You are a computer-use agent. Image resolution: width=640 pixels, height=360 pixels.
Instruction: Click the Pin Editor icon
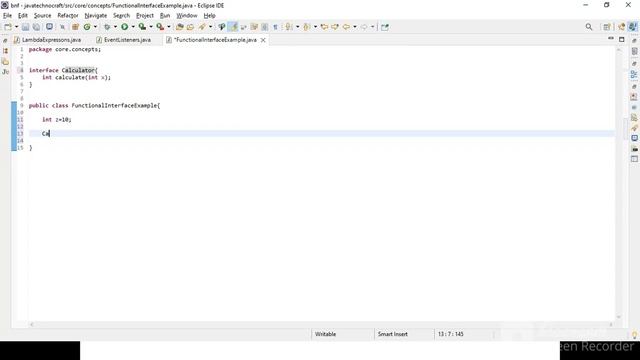pos(385,27)
